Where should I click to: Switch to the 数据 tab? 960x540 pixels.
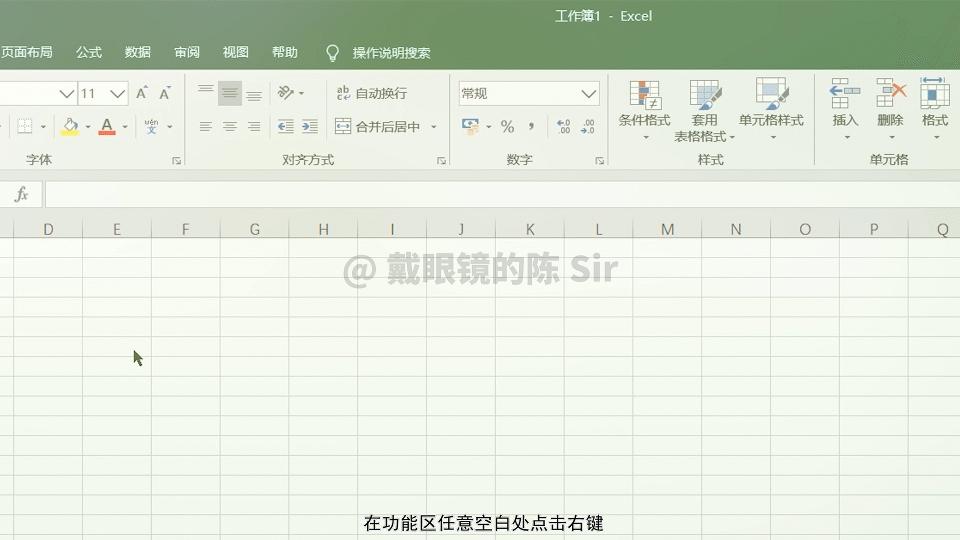click(x=138, y=53)
